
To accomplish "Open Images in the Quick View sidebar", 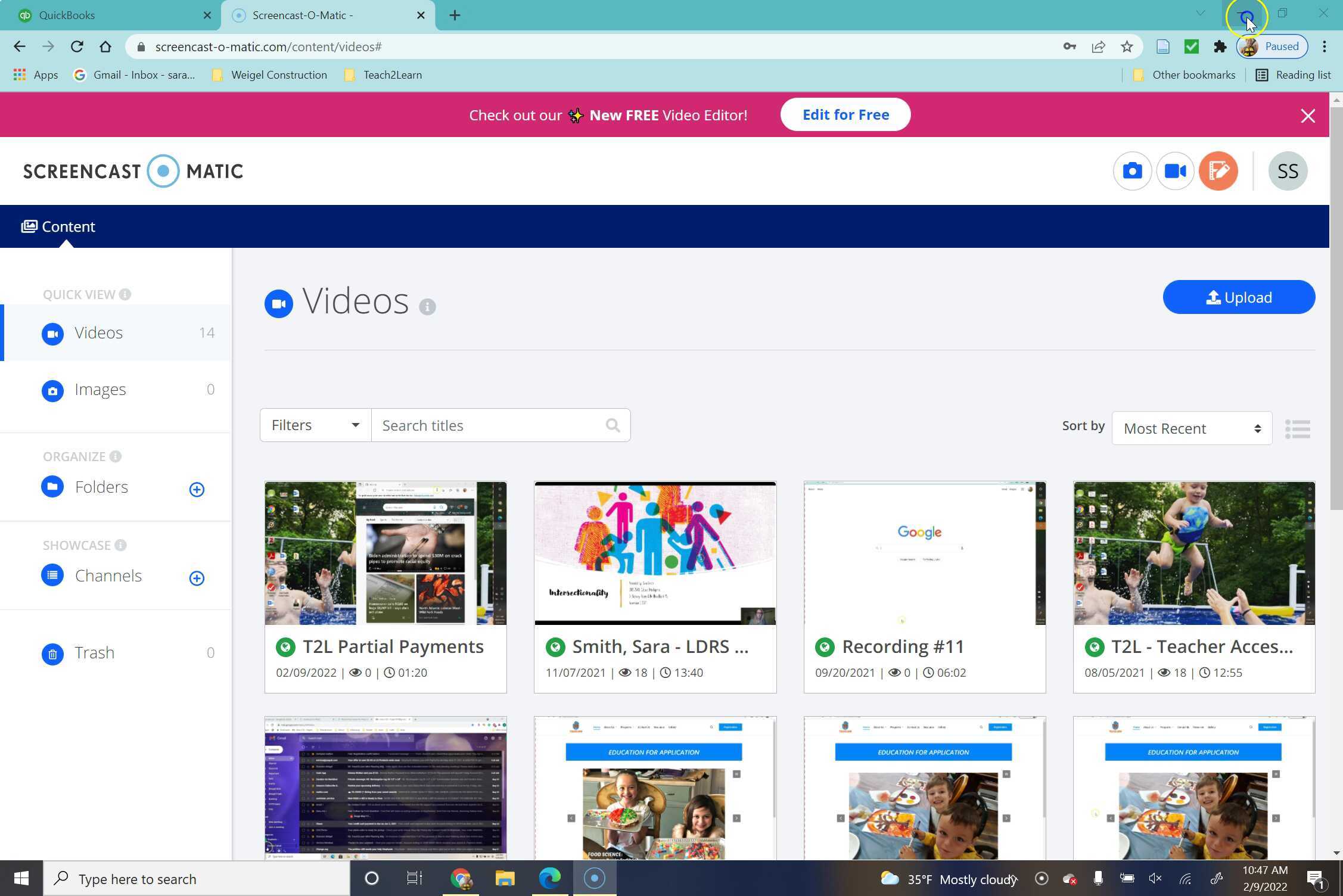I will point(100,390).
